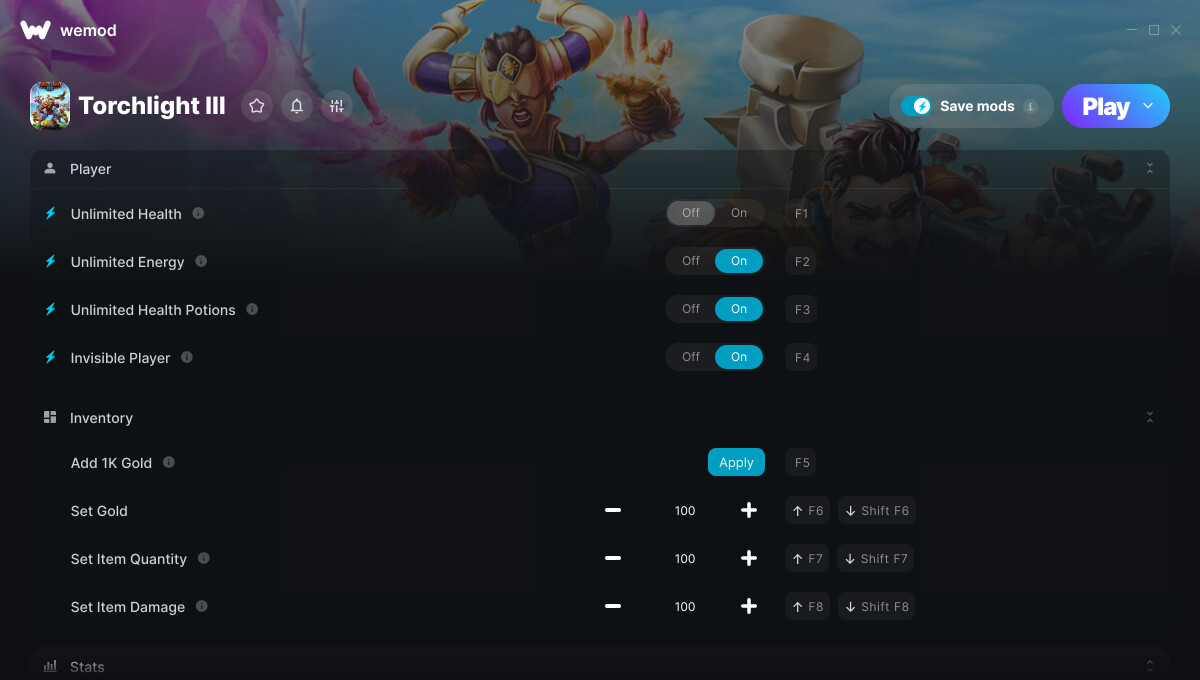The width and height of the screenshot is (1200, 680).
Task: Decrease Set Item Quantity with minus button
Action: point(613,559)
